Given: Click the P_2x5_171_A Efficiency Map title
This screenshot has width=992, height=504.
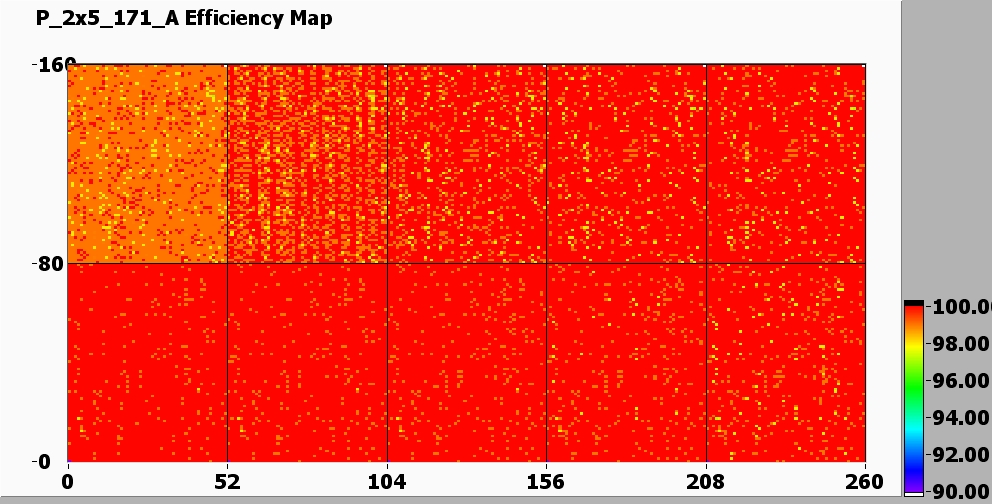Looking at the screenshot, I should [184, 18].
